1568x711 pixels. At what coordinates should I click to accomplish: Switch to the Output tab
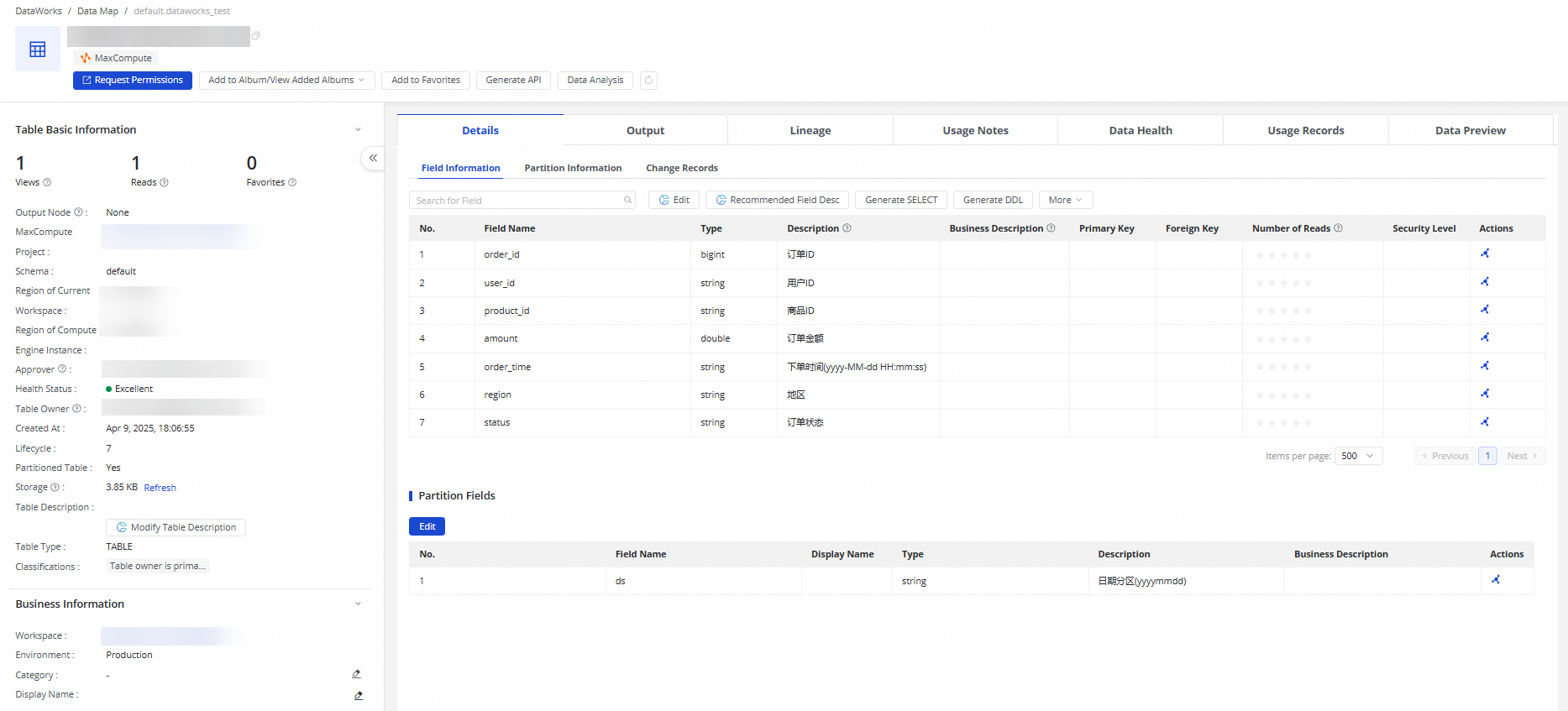tap(645, 130)
